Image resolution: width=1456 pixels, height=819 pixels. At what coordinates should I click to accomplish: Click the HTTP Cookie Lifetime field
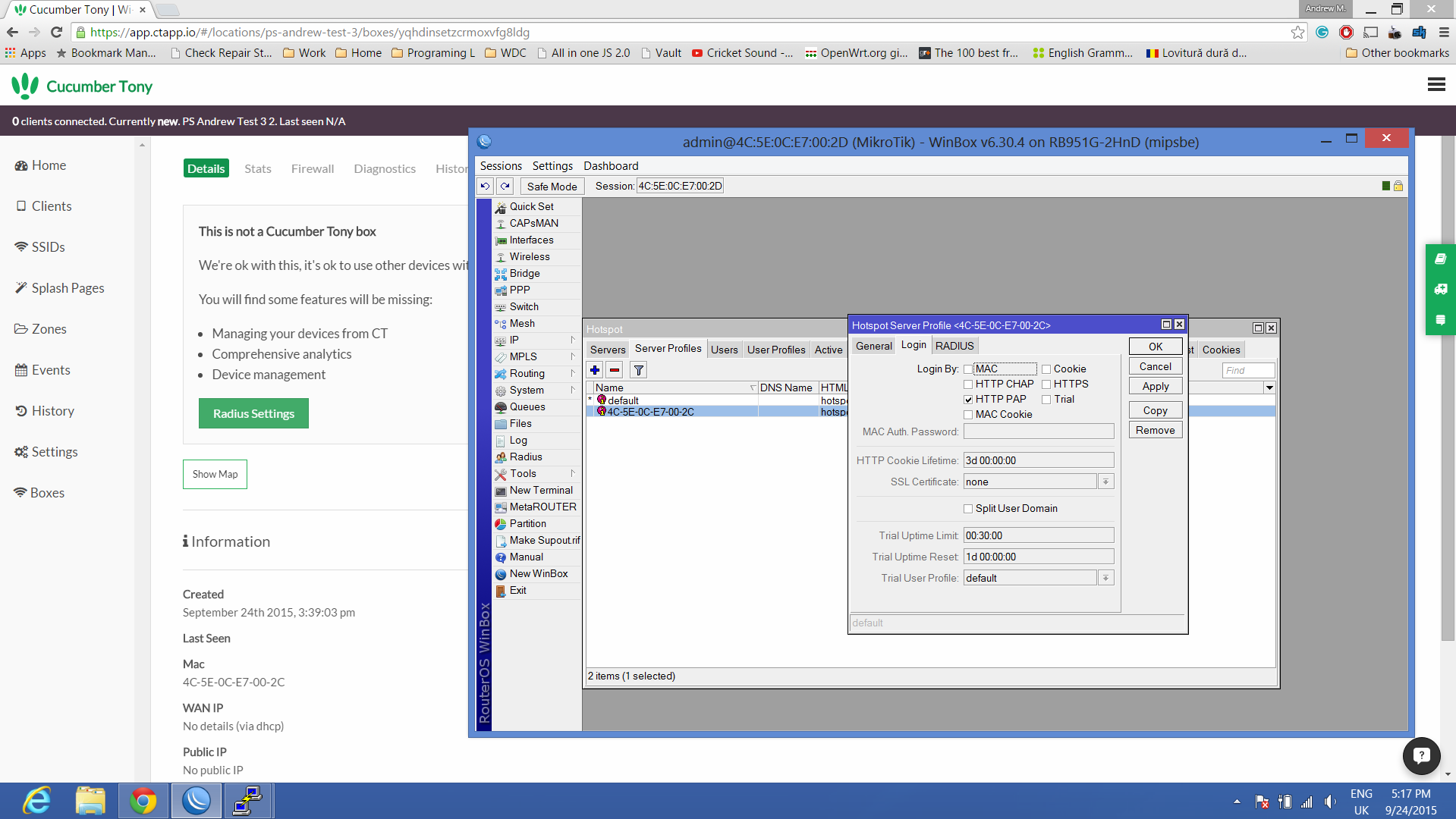(1038, 460)
